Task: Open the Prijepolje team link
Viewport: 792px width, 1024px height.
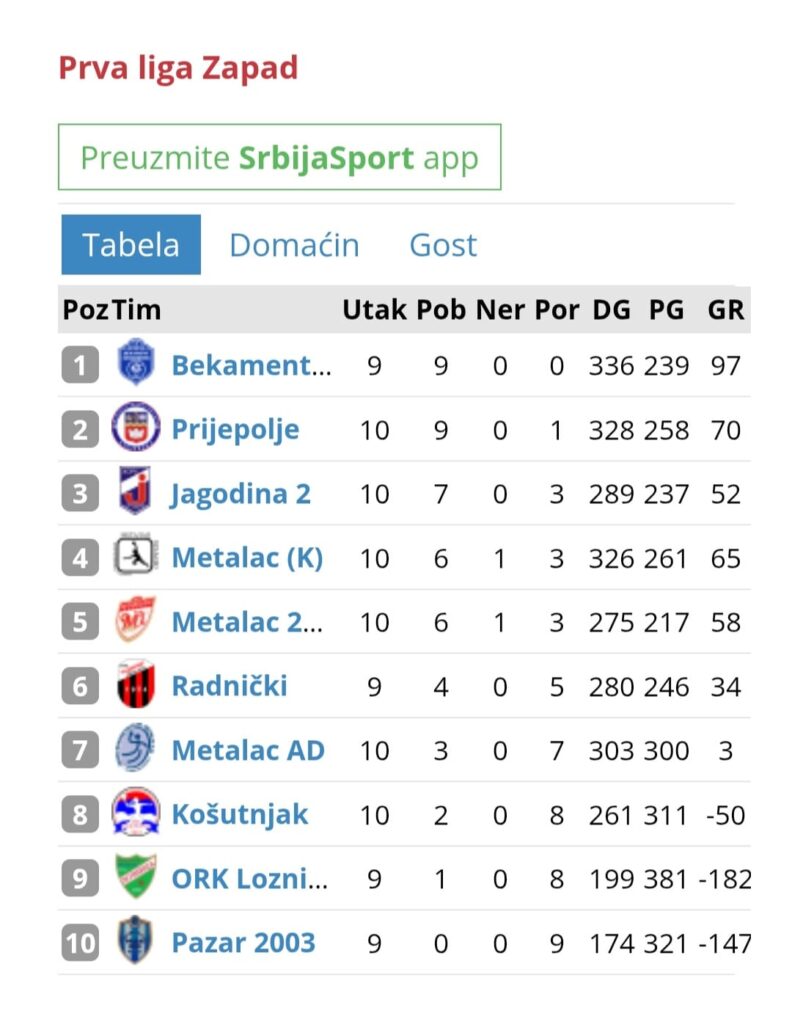Action: coord(235,430)
